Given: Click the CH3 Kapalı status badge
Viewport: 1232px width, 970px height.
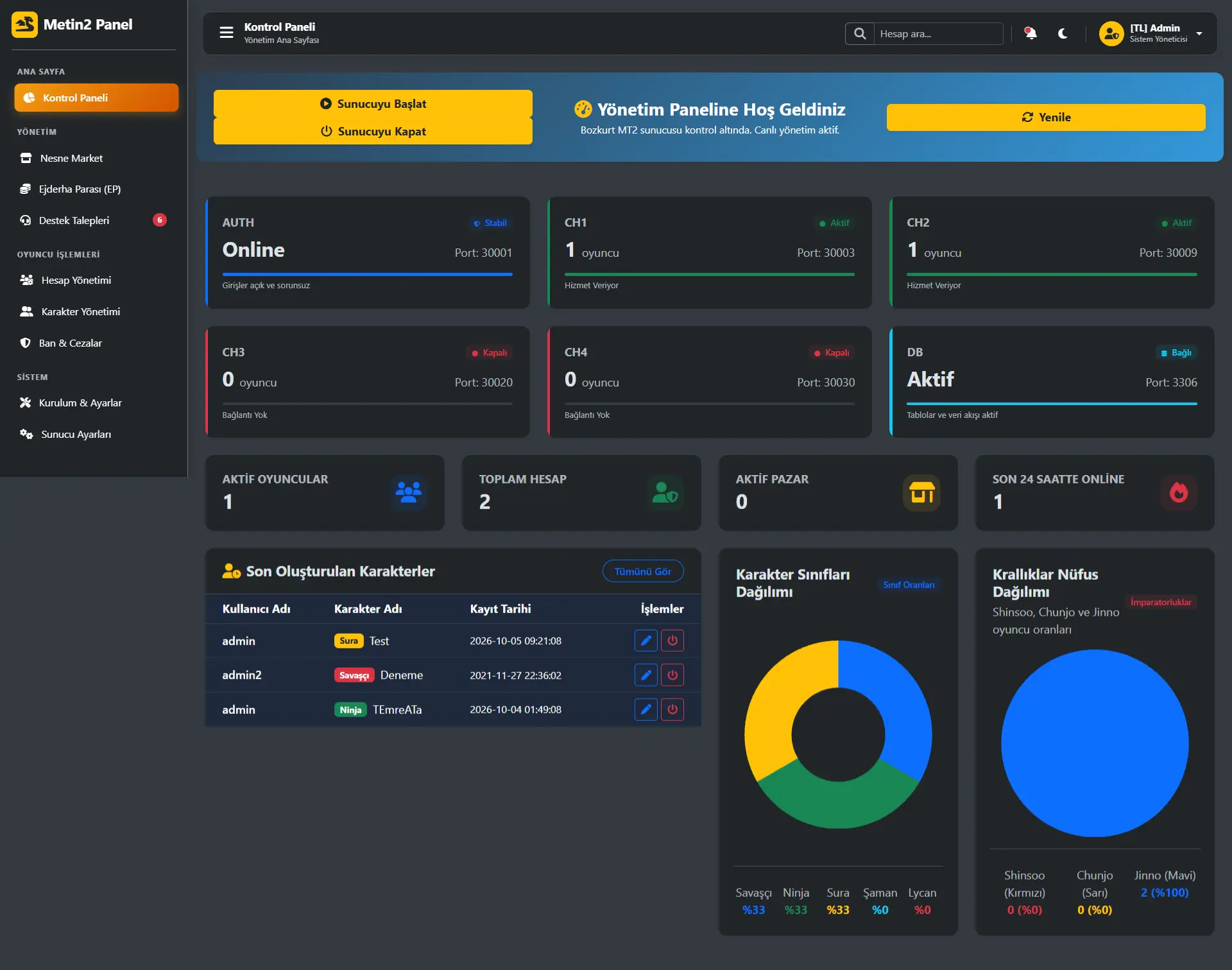Looking at the screenshot, I should [x=490, y=352].
